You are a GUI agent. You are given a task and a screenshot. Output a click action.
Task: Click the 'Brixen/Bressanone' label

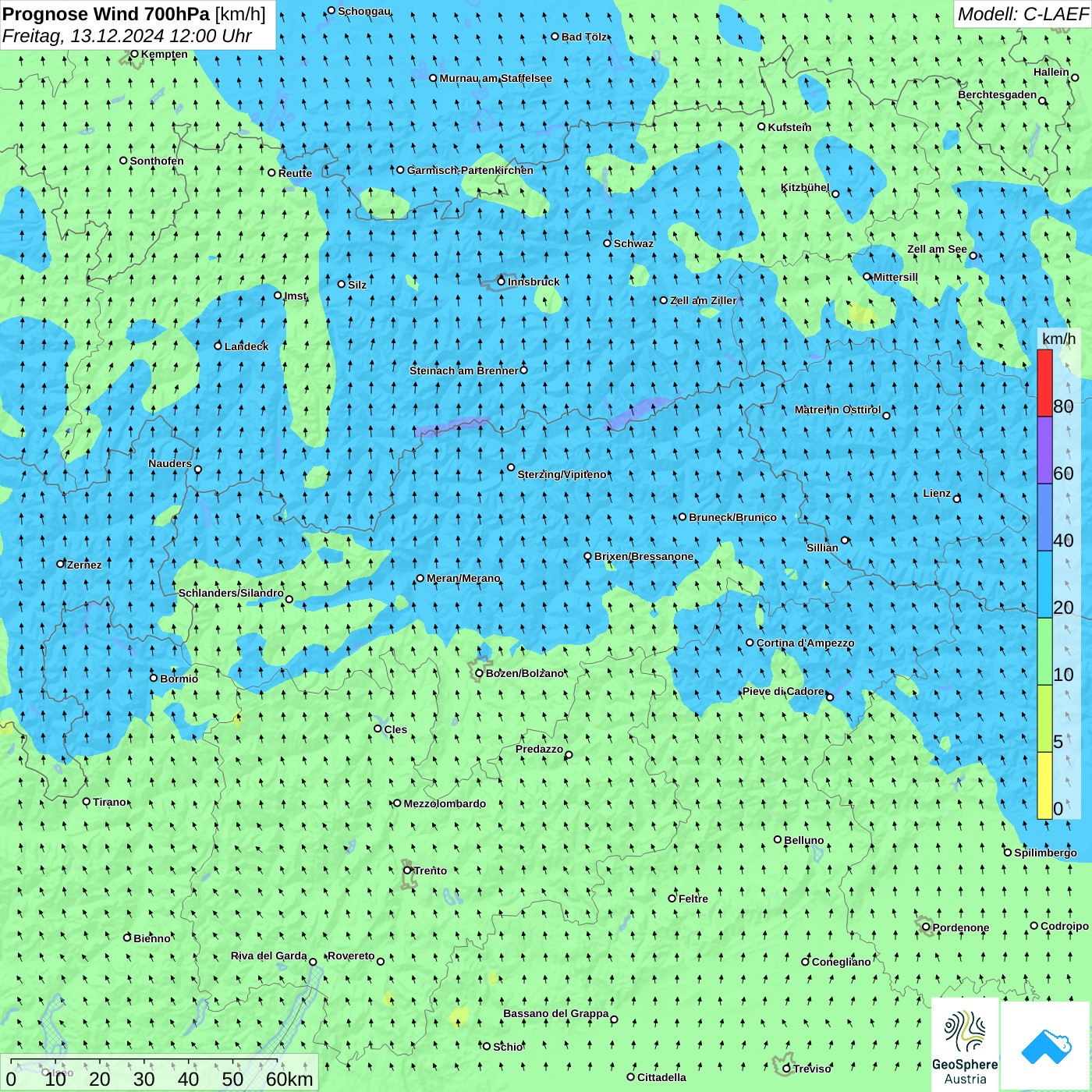coord(643,556)
